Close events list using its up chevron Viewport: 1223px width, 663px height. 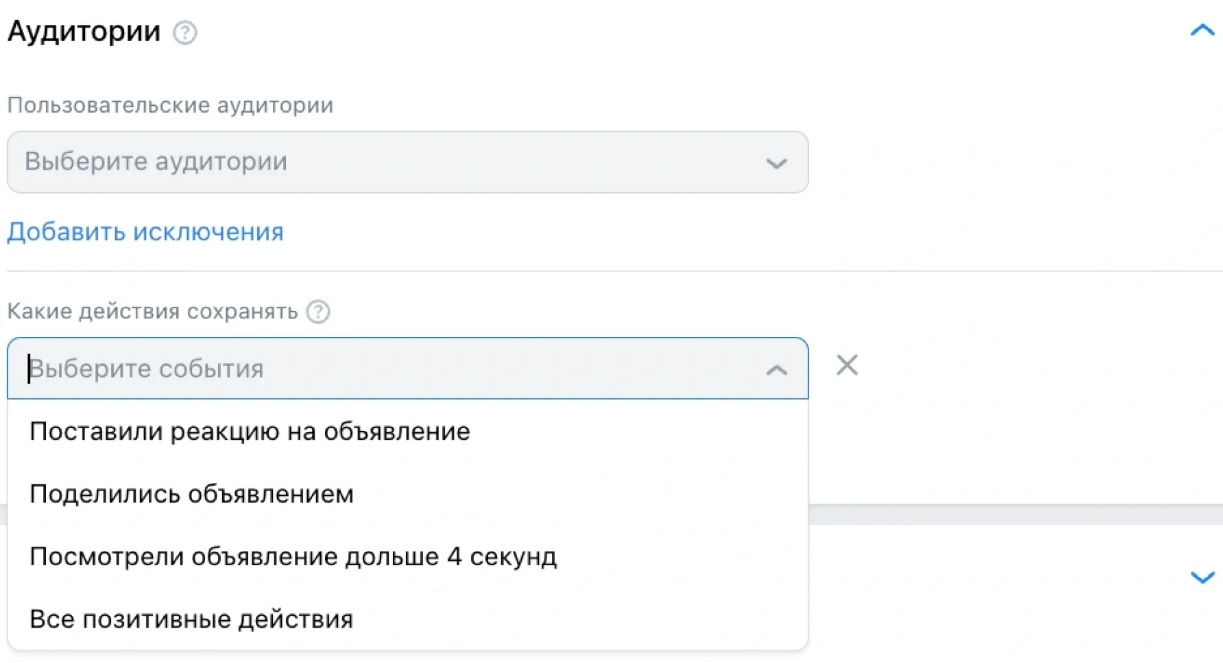pyautogui.click(x=776, y=370)
